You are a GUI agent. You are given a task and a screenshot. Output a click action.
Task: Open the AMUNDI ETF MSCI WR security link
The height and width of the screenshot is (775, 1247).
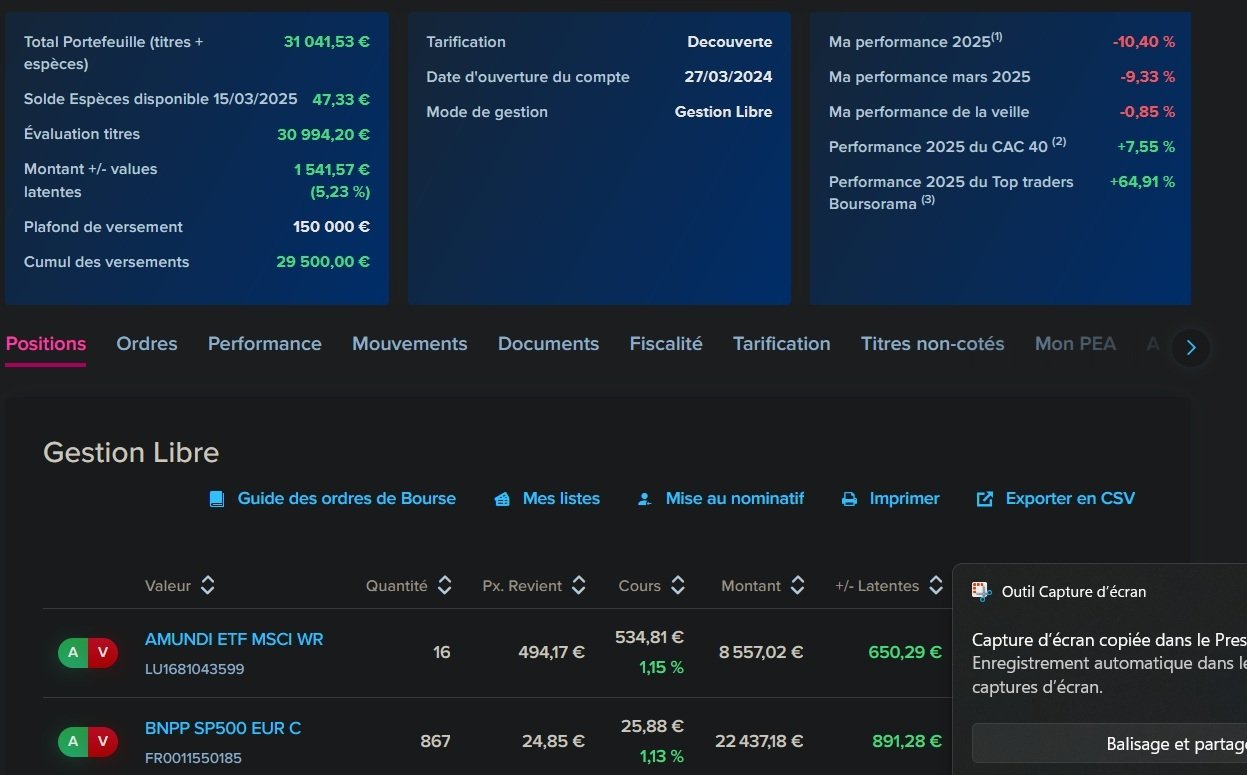click(x=234, y=639)
